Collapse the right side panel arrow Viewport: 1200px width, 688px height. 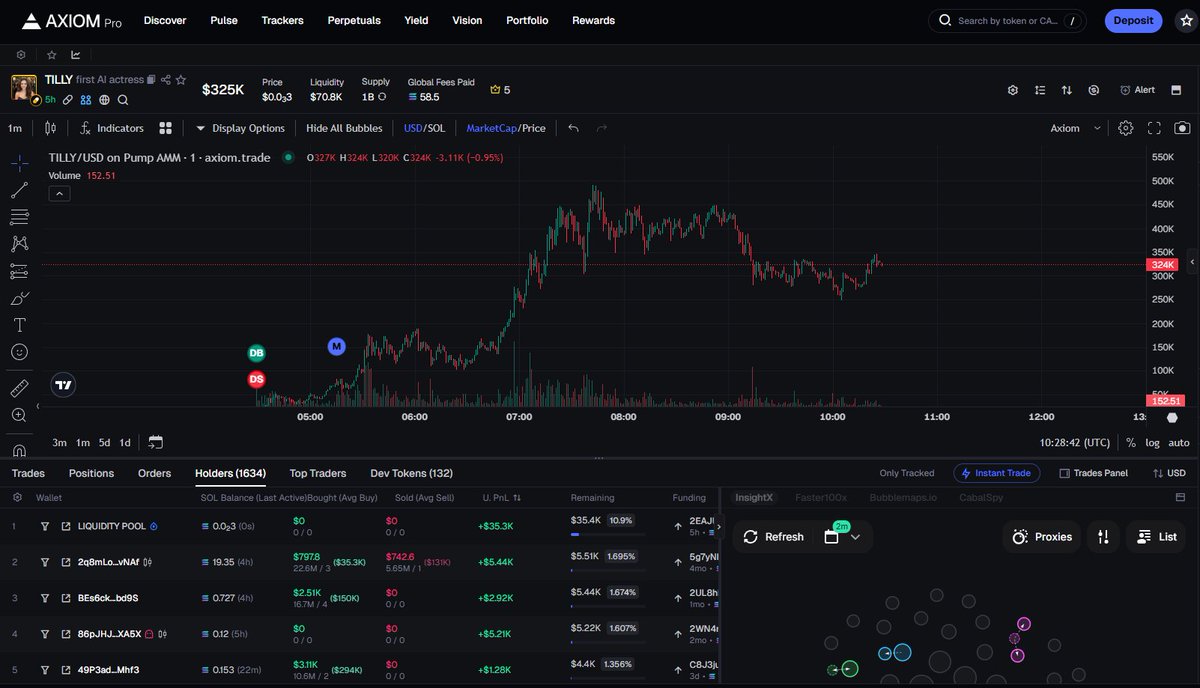(x=1191, y=262)
